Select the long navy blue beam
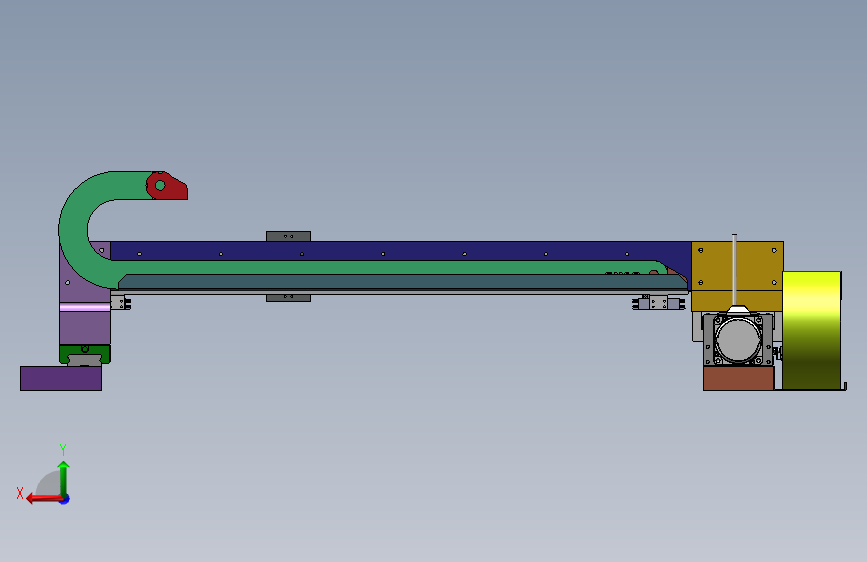Image resolution: width=867 pixels, height=562 pixels. 400,250
